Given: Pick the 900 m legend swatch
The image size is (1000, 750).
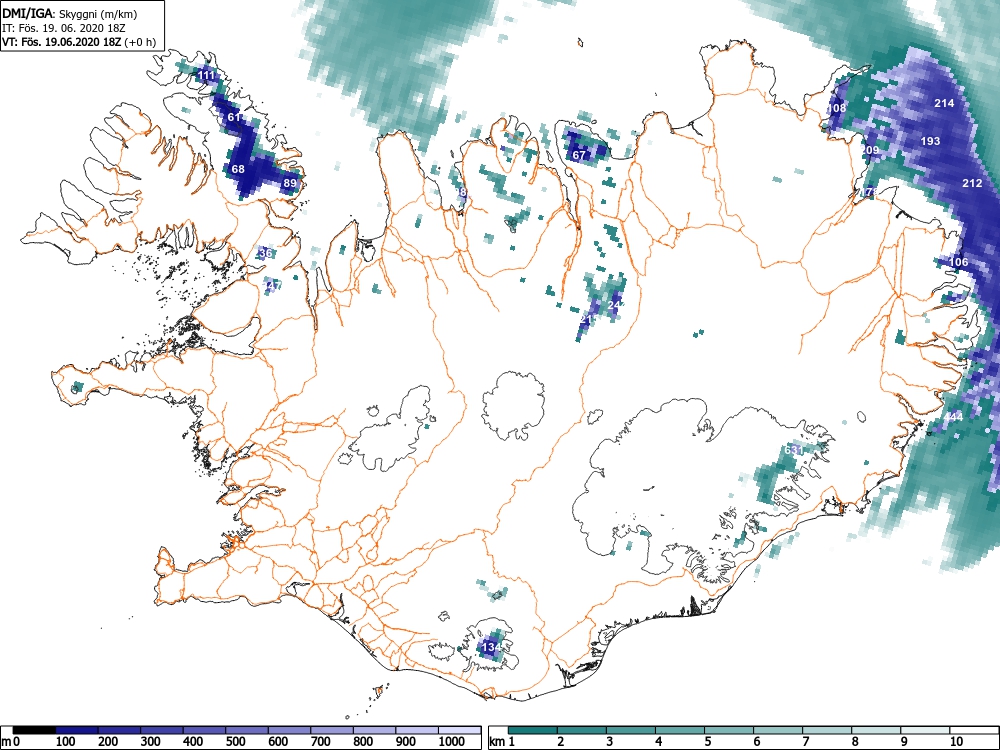Looking at the screenshot, I should pyautogui.click(x=417, y=730).
